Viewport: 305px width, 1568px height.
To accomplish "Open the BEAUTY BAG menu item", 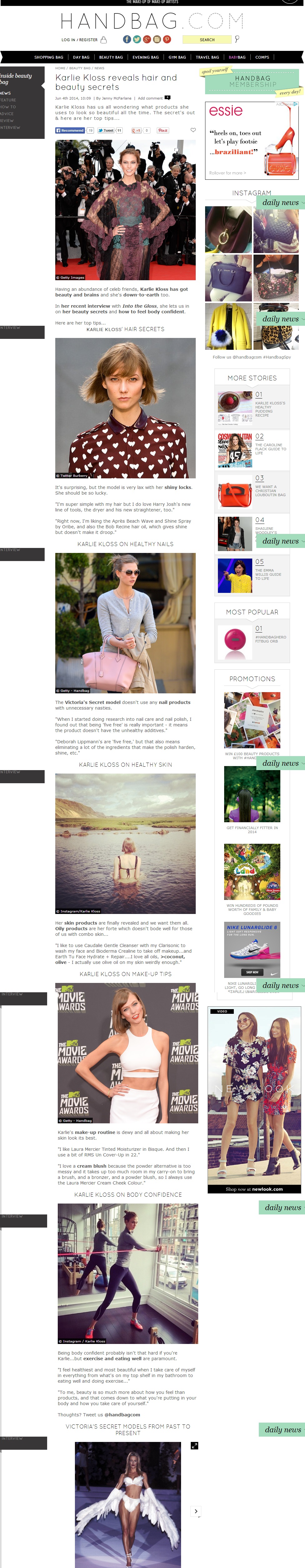I will [111, 57].
